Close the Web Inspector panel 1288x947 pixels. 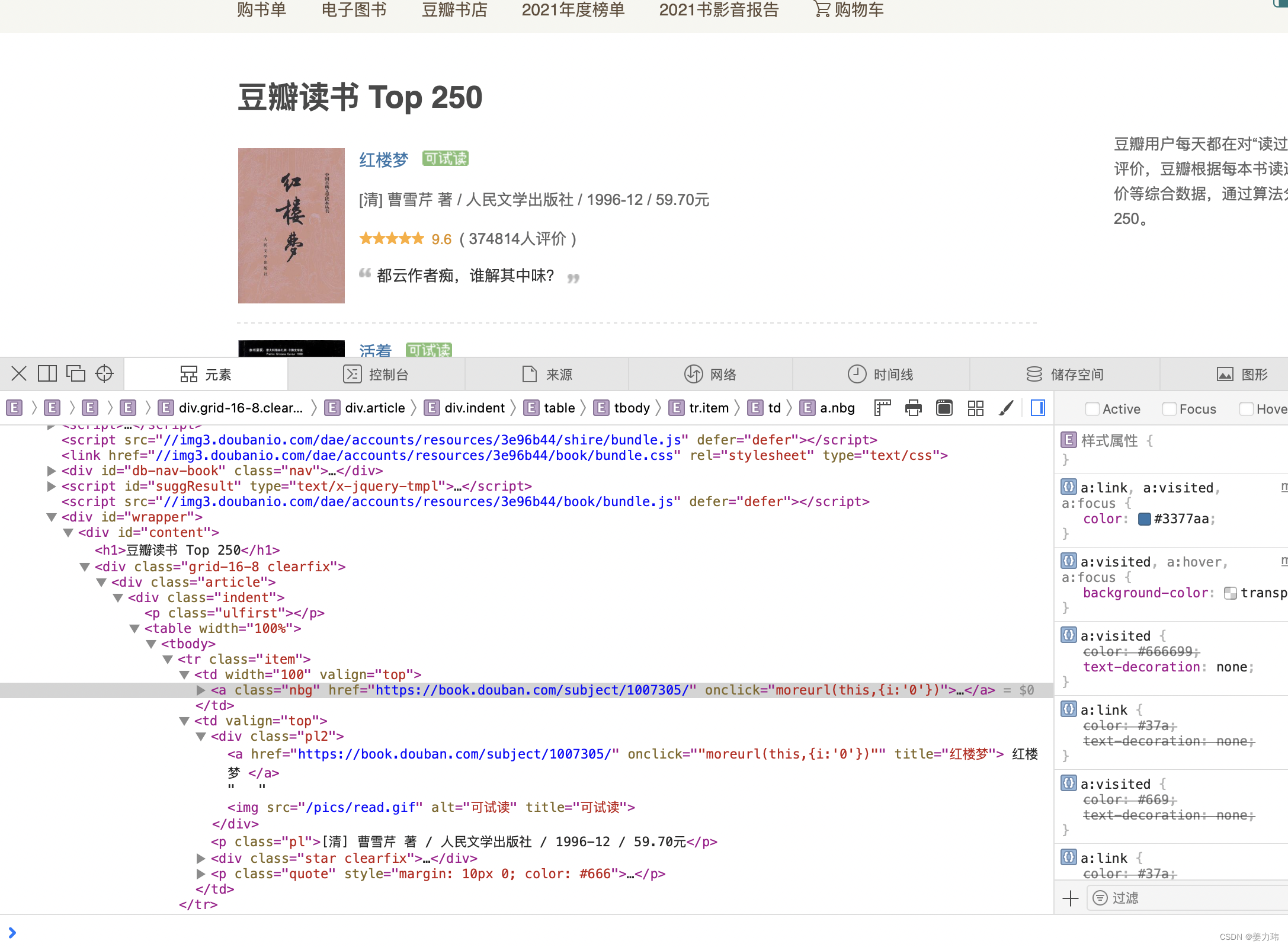tap(19, 373)
